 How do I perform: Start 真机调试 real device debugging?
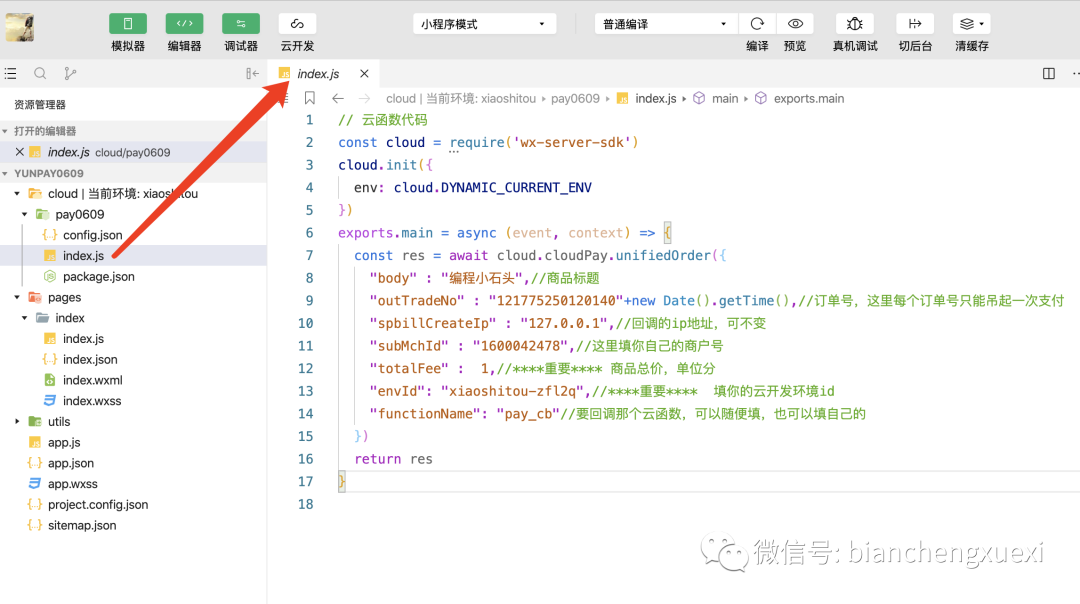(854, 23)
